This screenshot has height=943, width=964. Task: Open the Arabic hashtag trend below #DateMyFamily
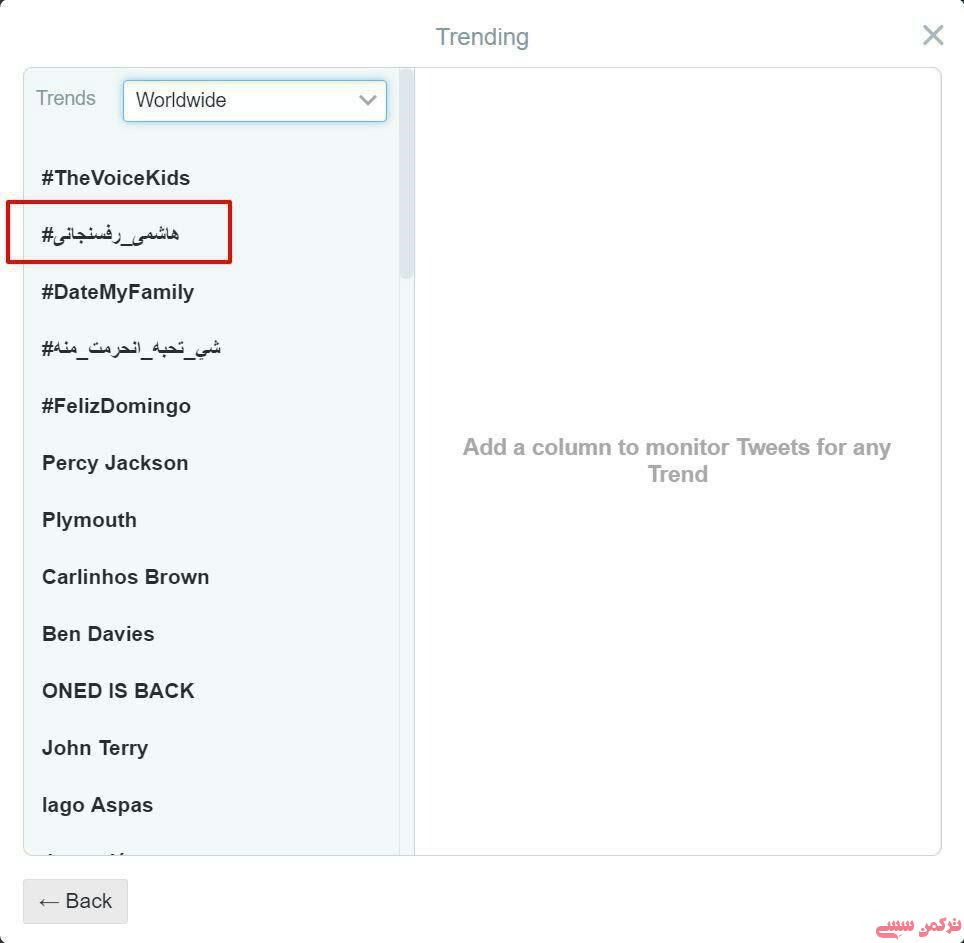point(131,349)
